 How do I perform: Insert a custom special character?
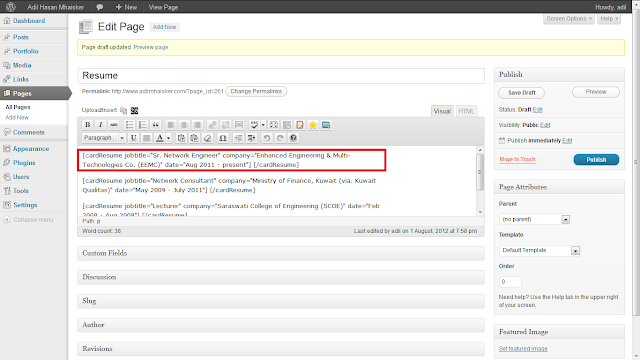pyautogui.click(x=223, y=138)
